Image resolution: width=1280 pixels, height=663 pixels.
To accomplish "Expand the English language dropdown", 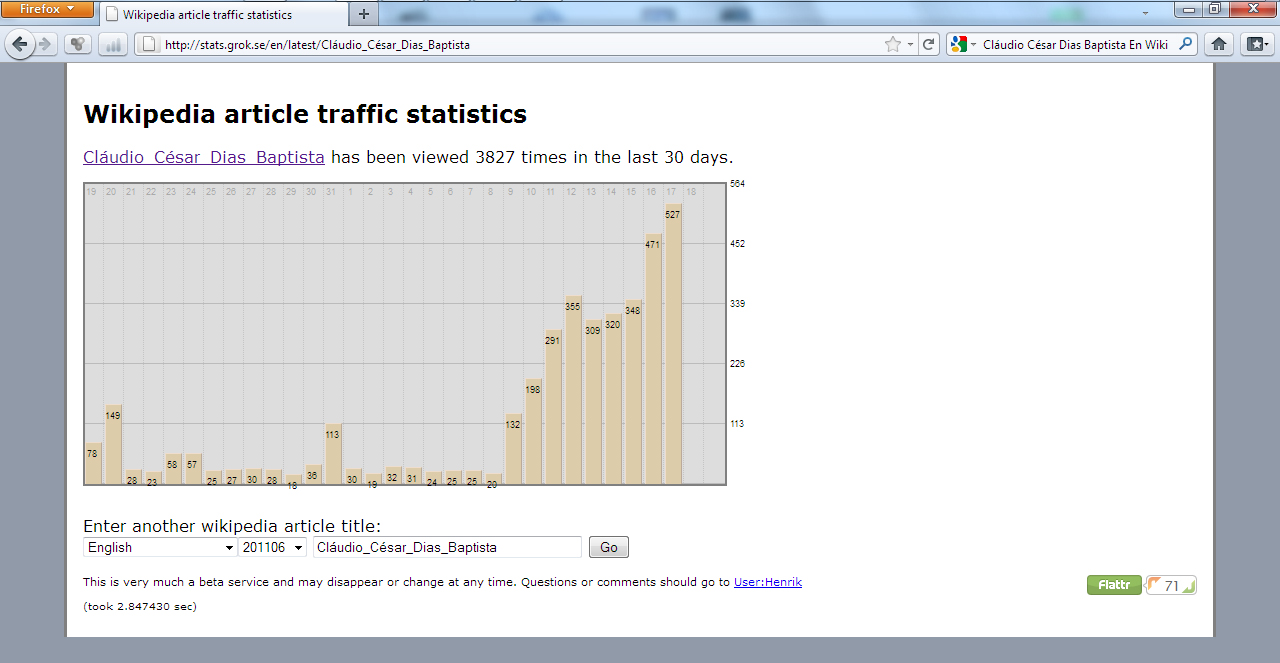I will [x=160, y=547].
